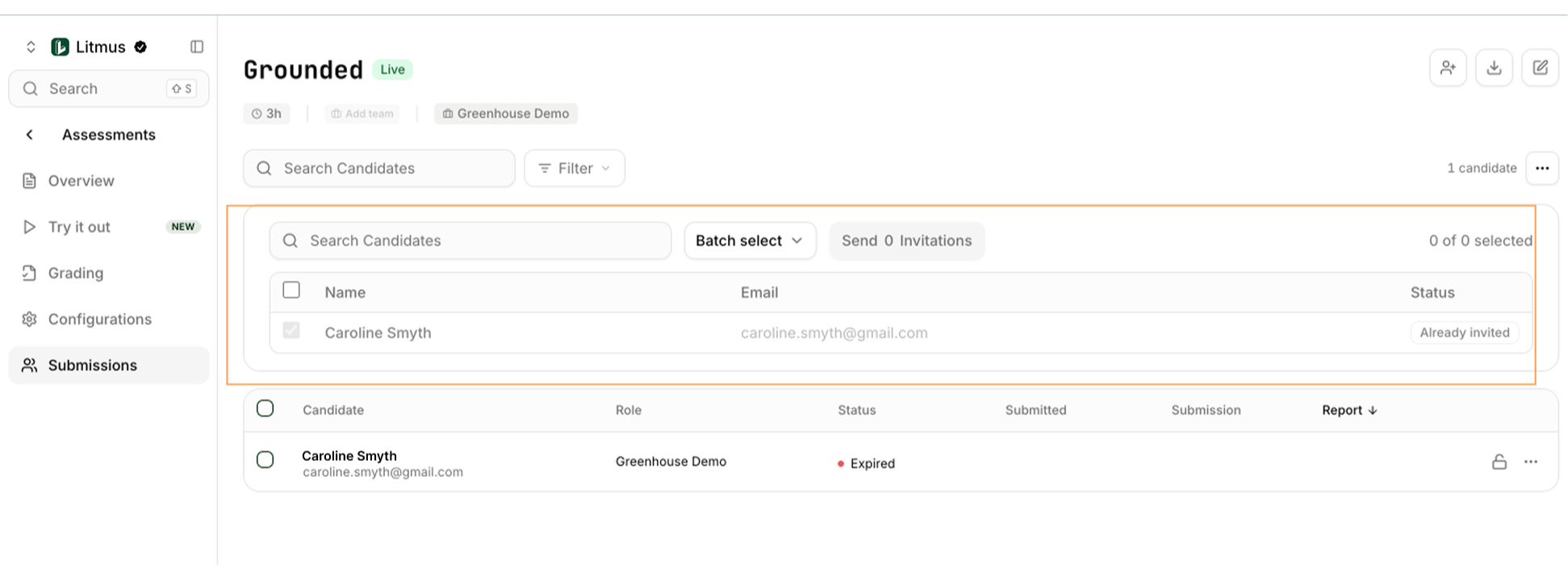Click the Grading icon in the sidebar
The height and width of the screenshot is (565, 1568).
click(x=30, y=273)
